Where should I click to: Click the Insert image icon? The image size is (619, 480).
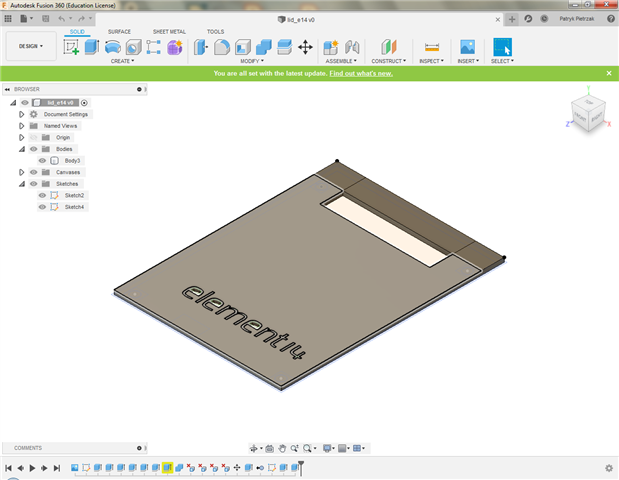click(466, 47)
